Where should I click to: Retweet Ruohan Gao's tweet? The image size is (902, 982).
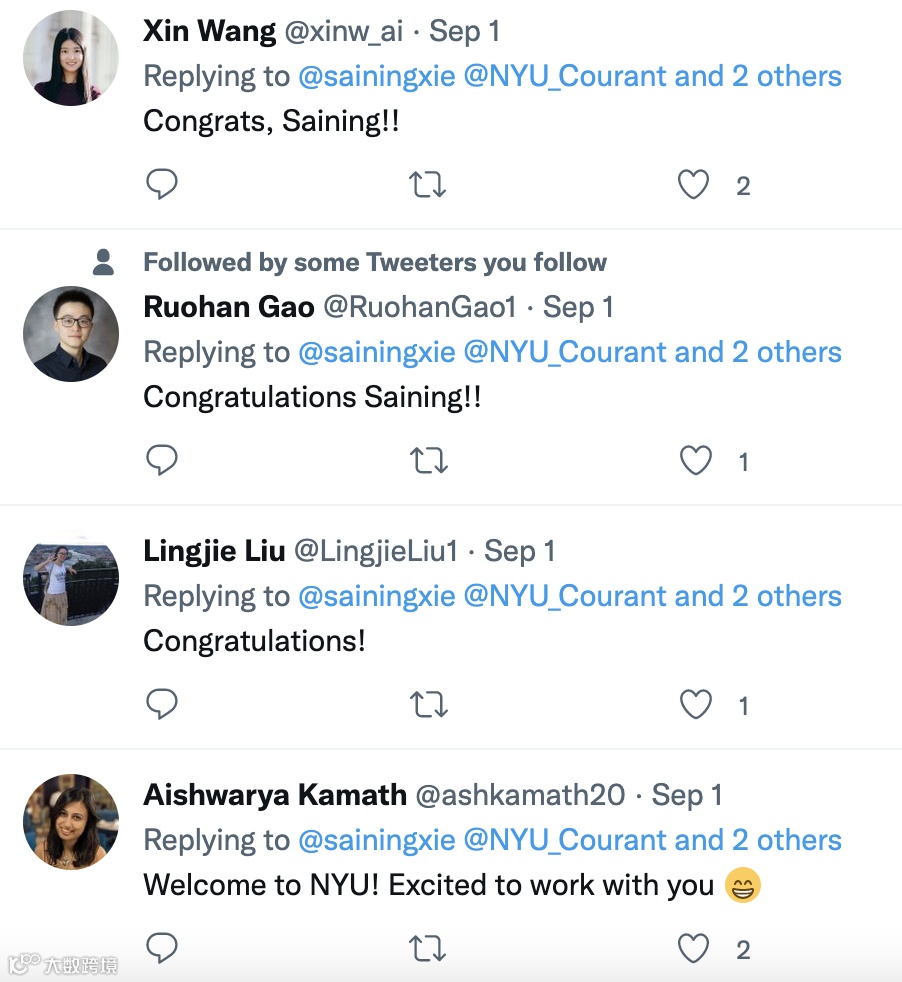pyautogui.click(x=428, y=461)
